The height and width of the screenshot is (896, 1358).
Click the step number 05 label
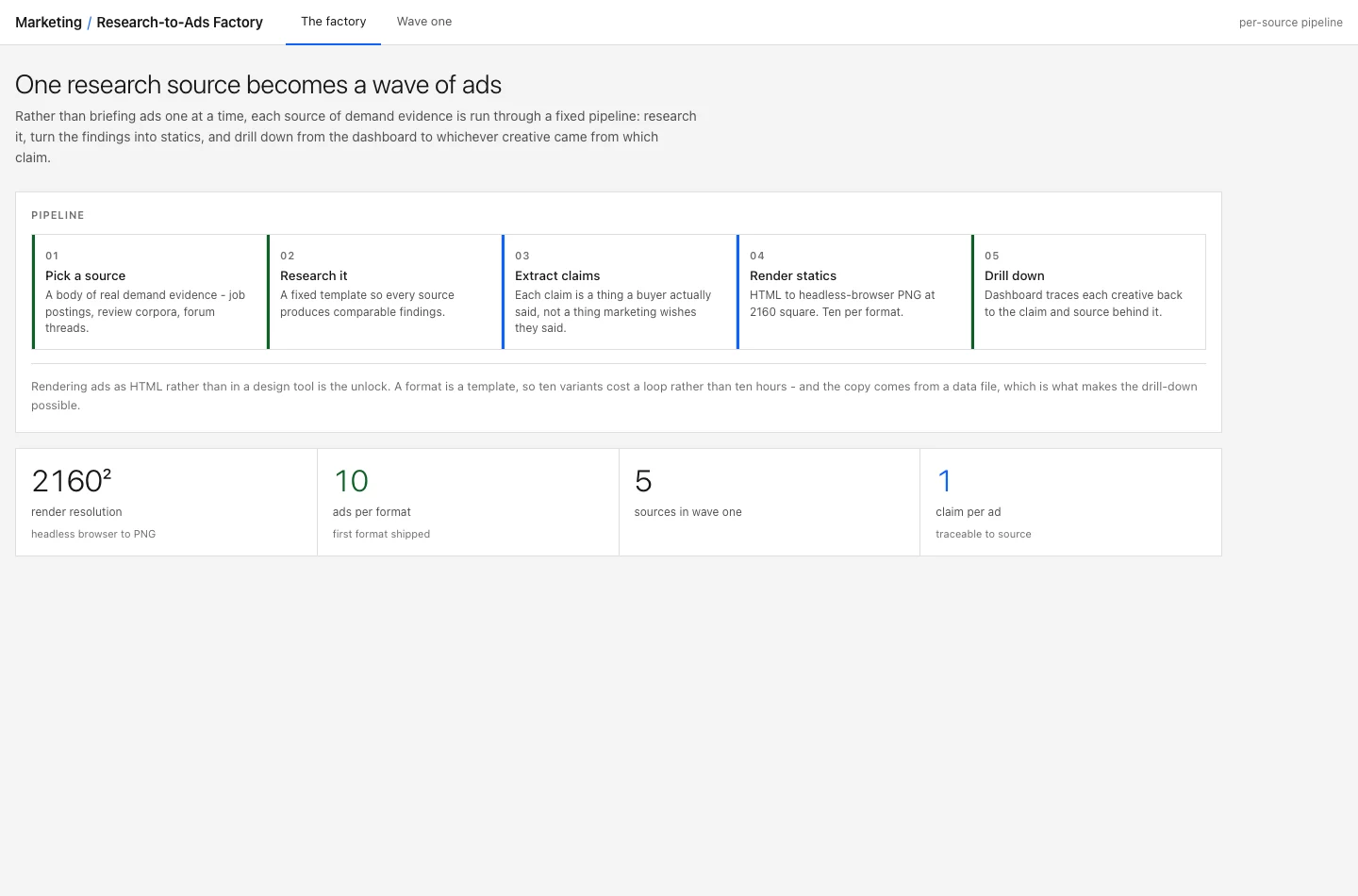click(x=992, y=256)
